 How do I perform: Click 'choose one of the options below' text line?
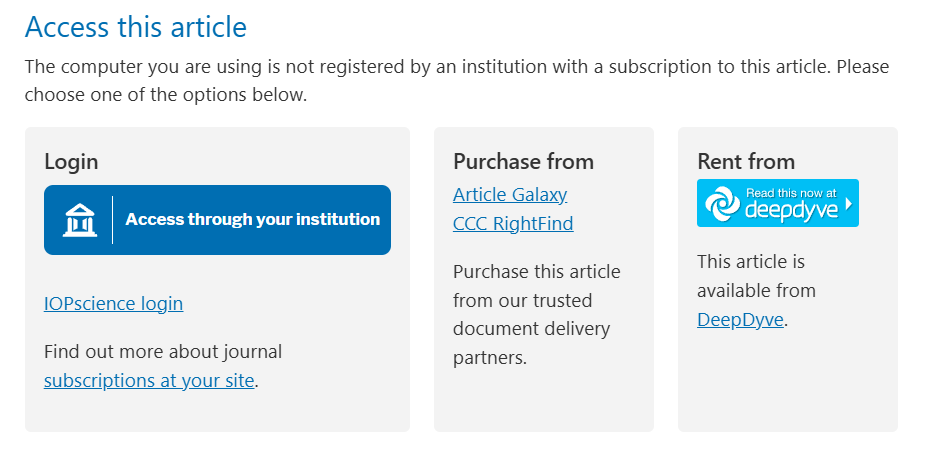[x=165, y=95]
